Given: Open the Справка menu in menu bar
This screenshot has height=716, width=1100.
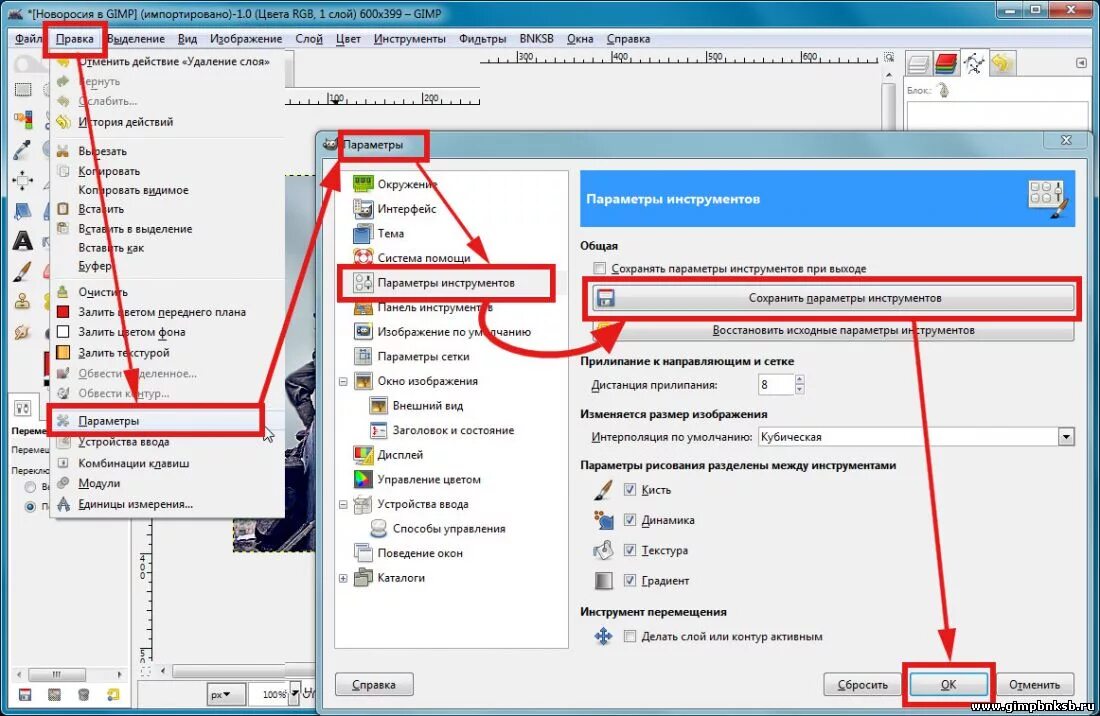Looking at the screenshot, I should (x=628, y=39).
